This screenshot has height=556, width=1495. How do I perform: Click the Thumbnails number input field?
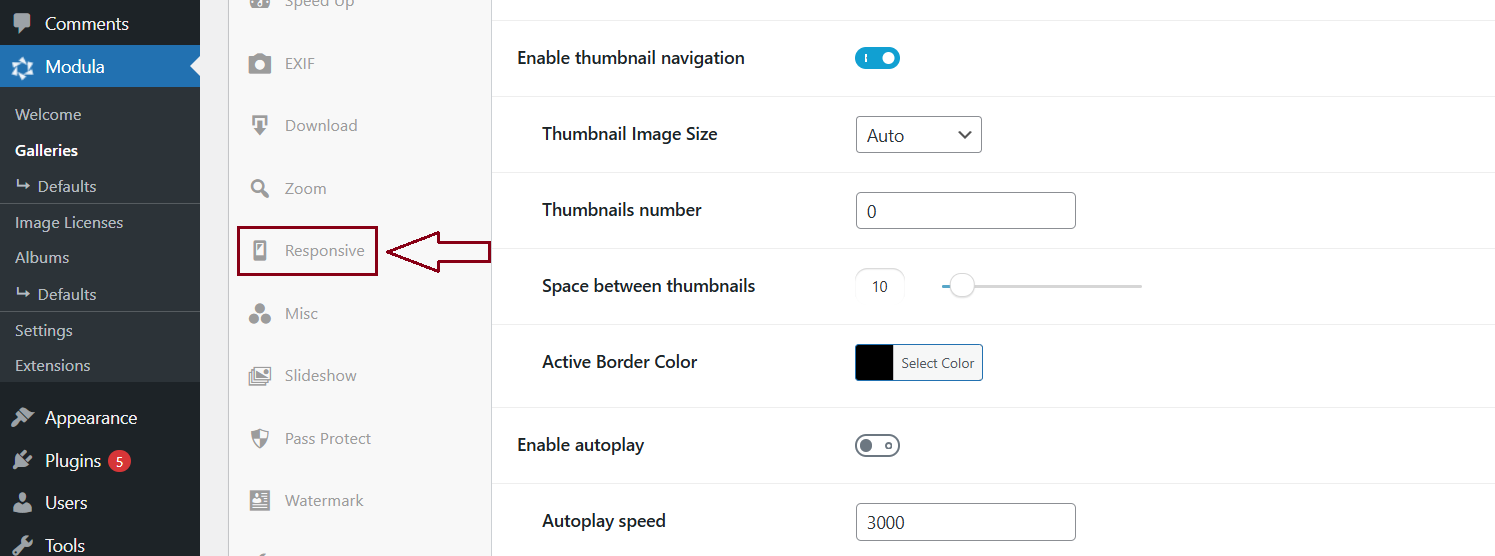965,211
